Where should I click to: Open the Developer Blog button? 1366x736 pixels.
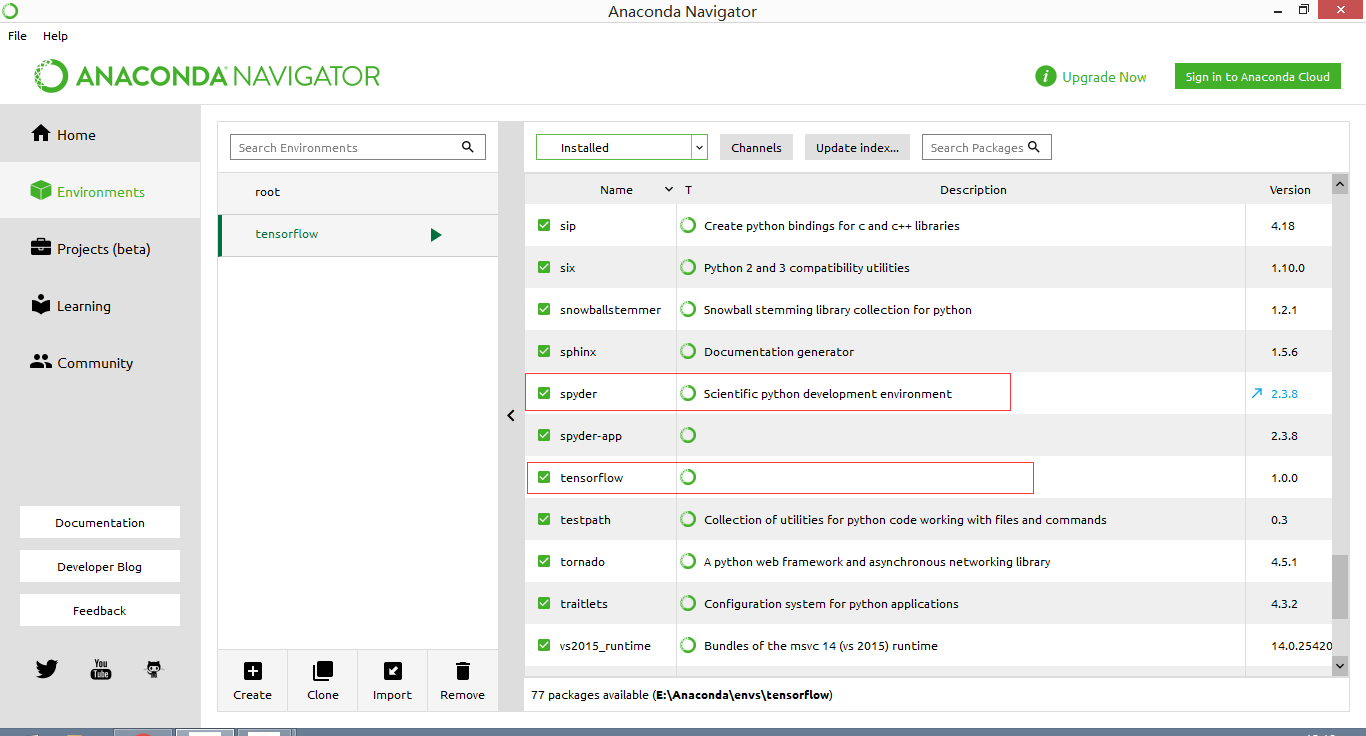pyautogui.click(x=100, y=566)
